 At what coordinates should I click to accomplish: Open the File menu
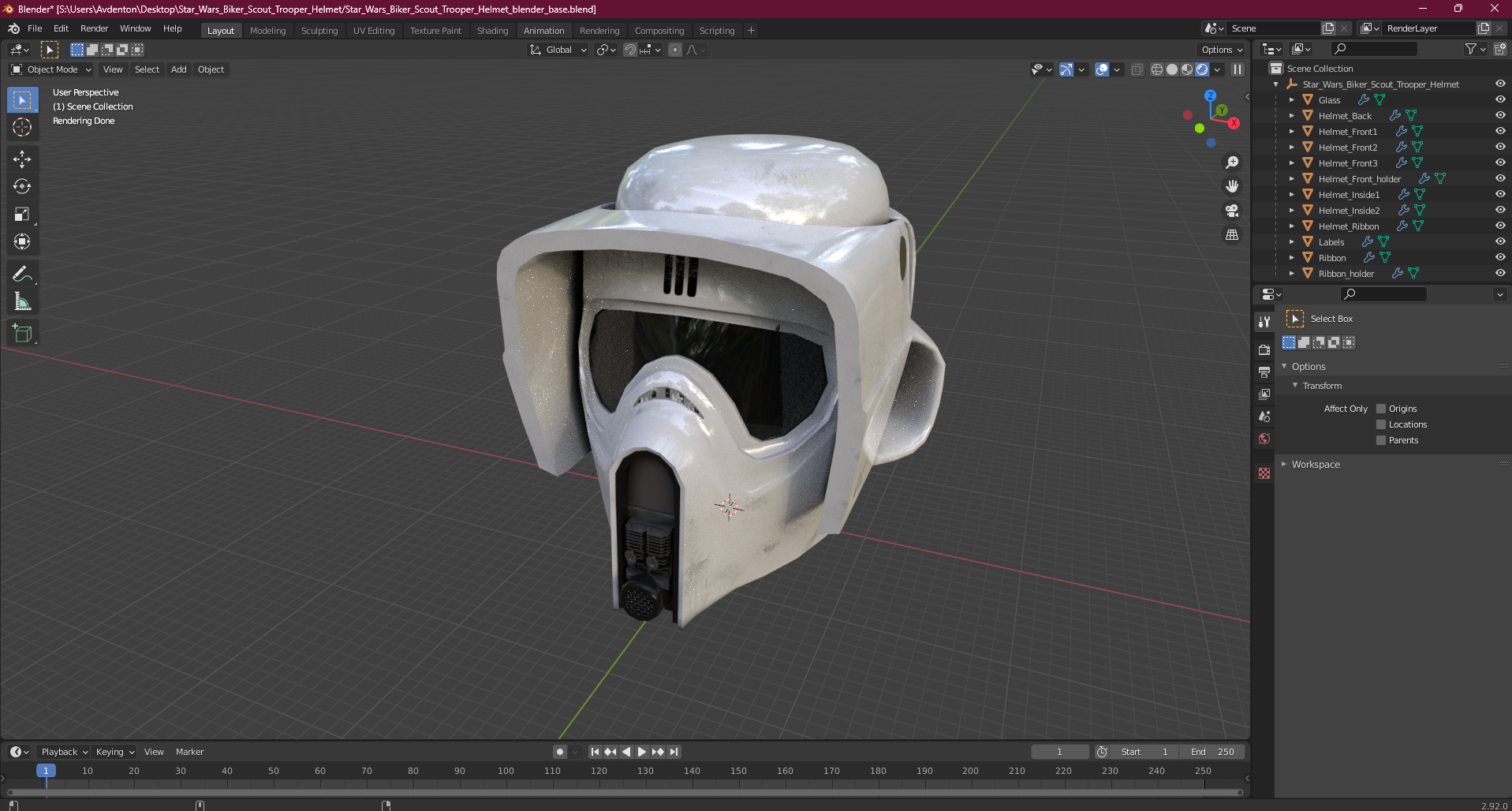tap(35, 28)
